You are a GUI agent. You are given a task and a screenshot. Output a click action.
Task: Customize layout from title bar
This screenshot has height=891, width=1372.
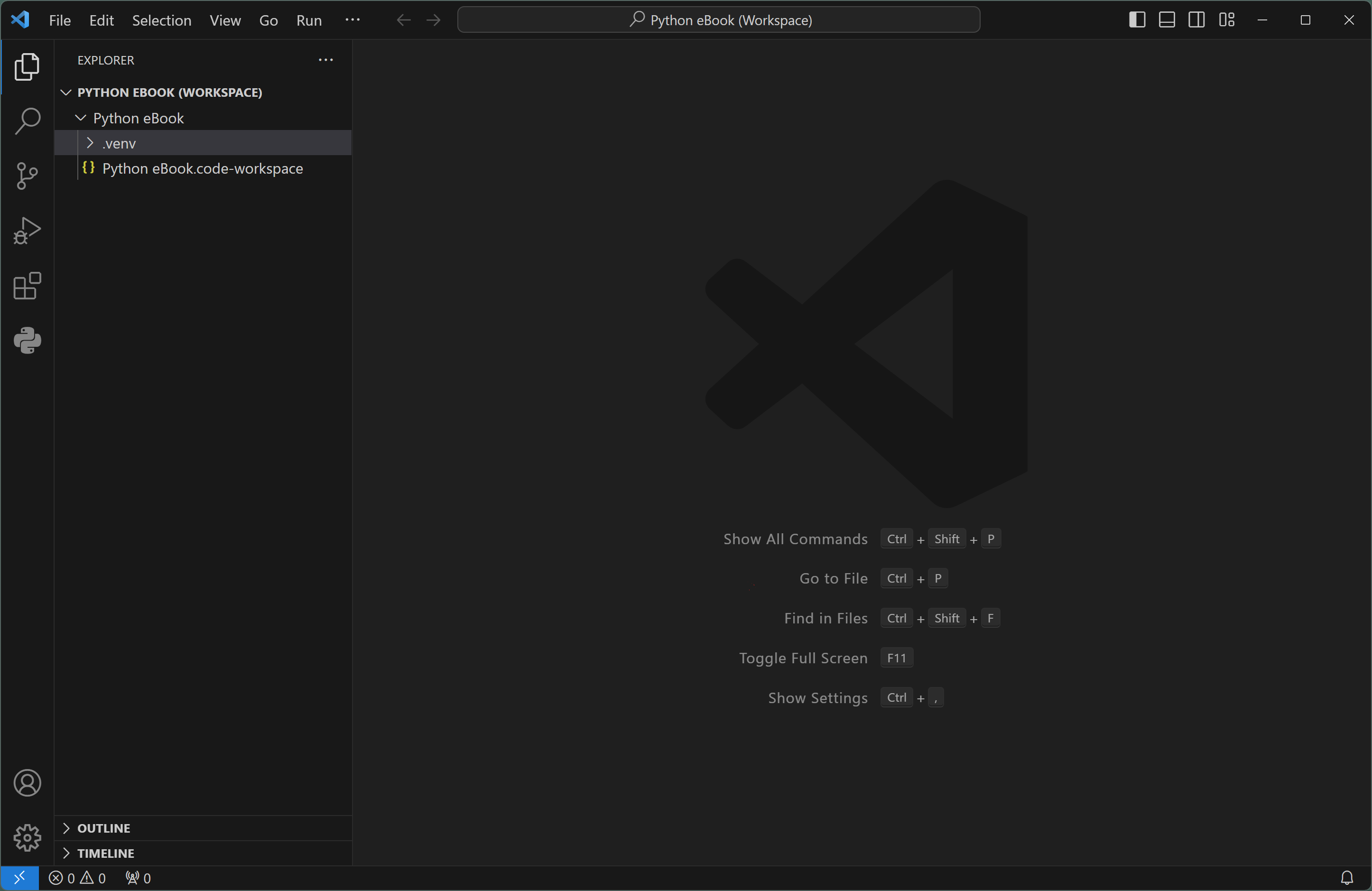[x=1227, y=20]
